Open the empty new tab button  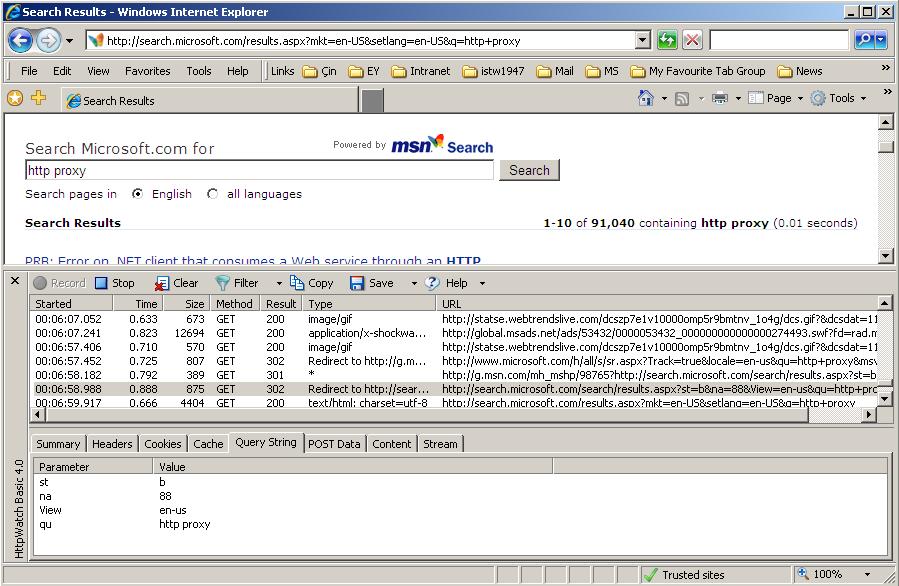point(372,101)
